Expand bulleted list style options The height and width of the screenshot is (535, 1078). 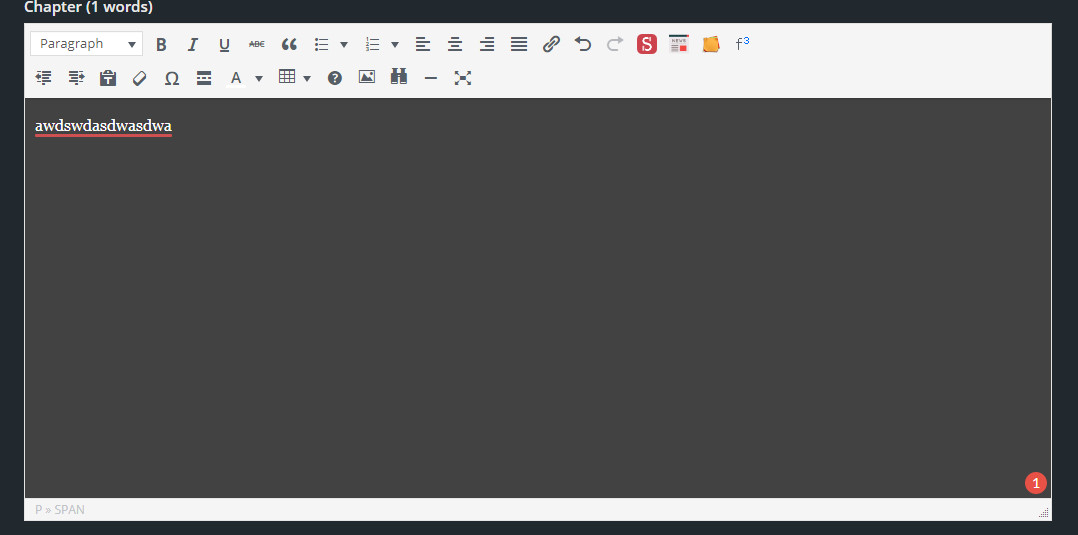pyautogui.click(x=344, y=44)
